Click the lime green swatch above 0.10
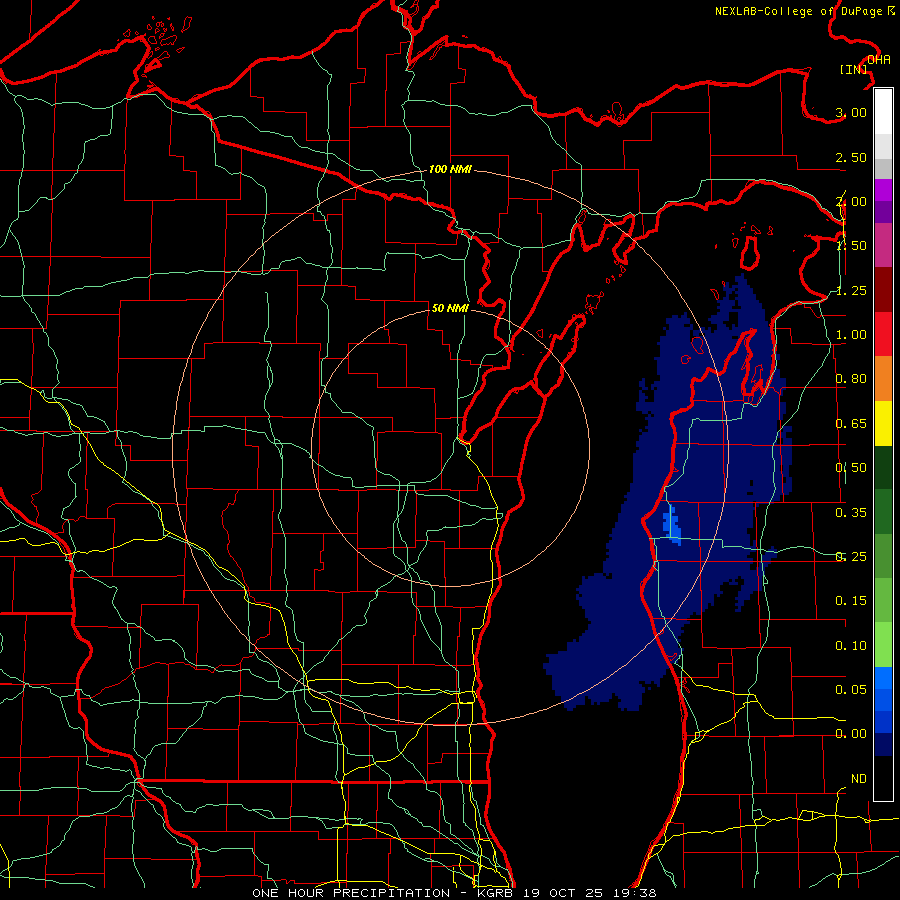 coord(883,645)
